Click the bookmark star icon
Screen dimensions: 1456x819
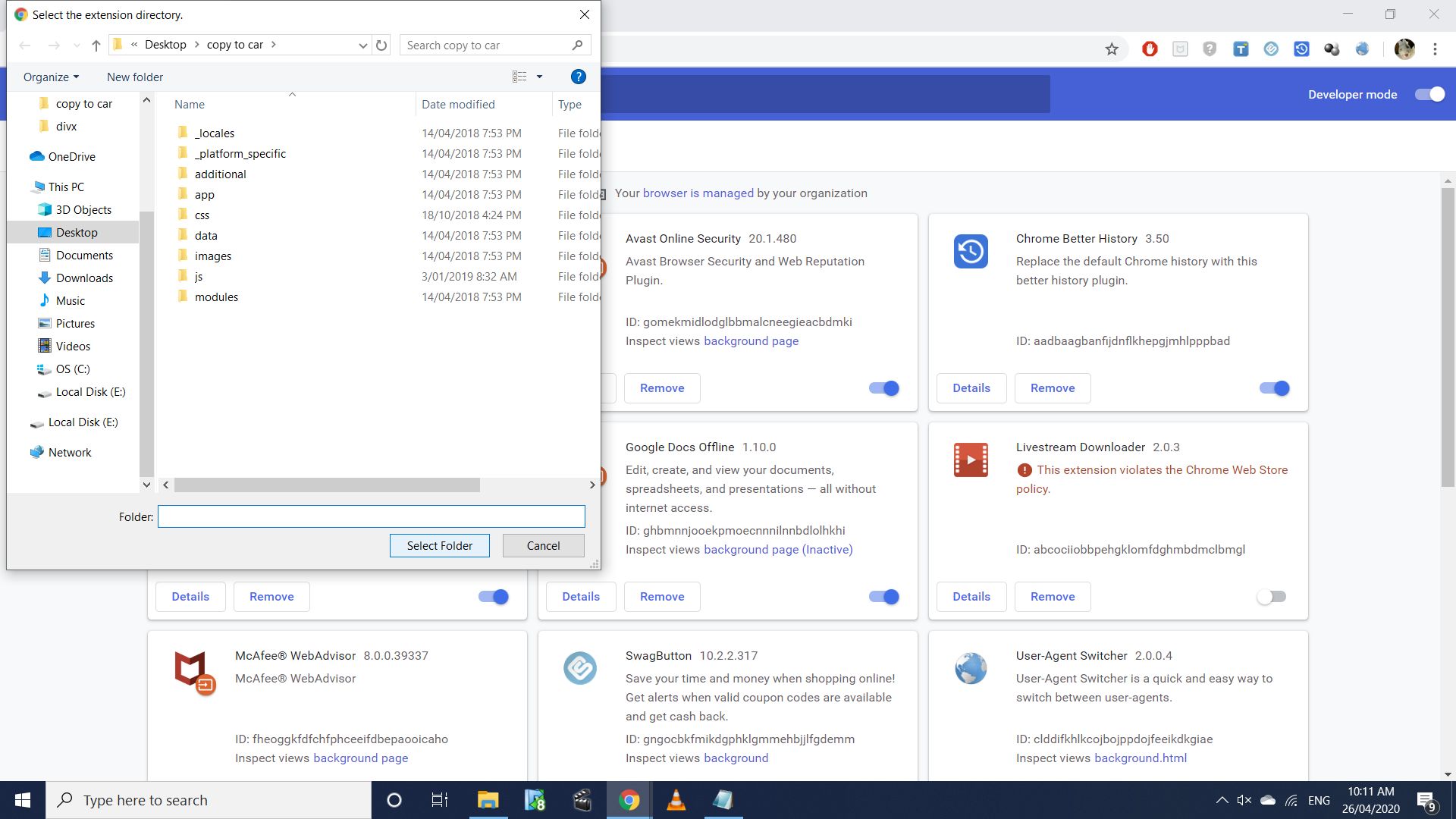(1112, 49)
